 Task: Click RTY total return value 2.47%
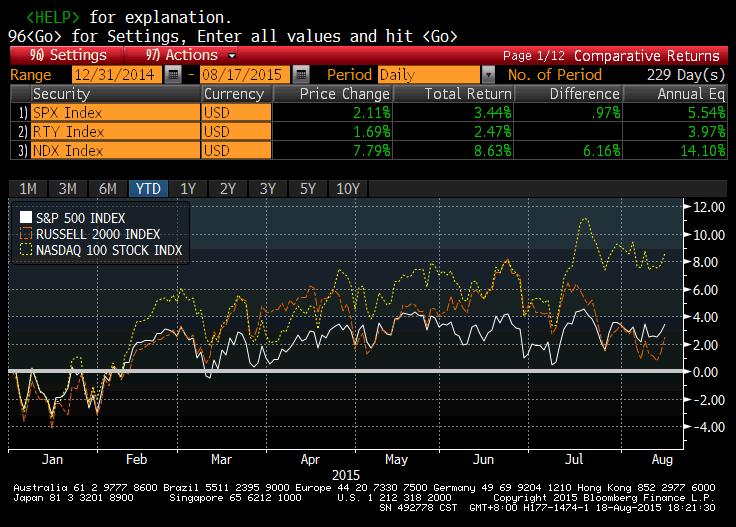pos(492,131)
